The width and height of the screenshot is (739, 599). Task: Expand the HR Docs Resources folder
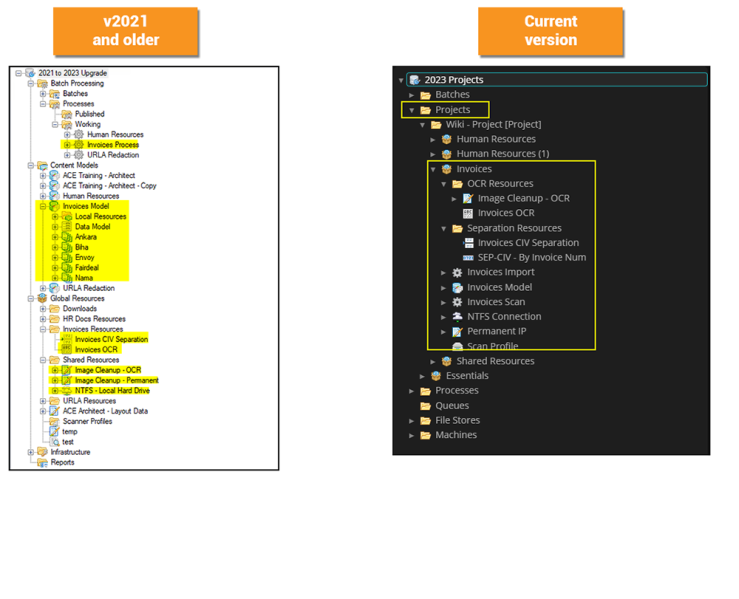pyautogui.click(x=43, y=319)
